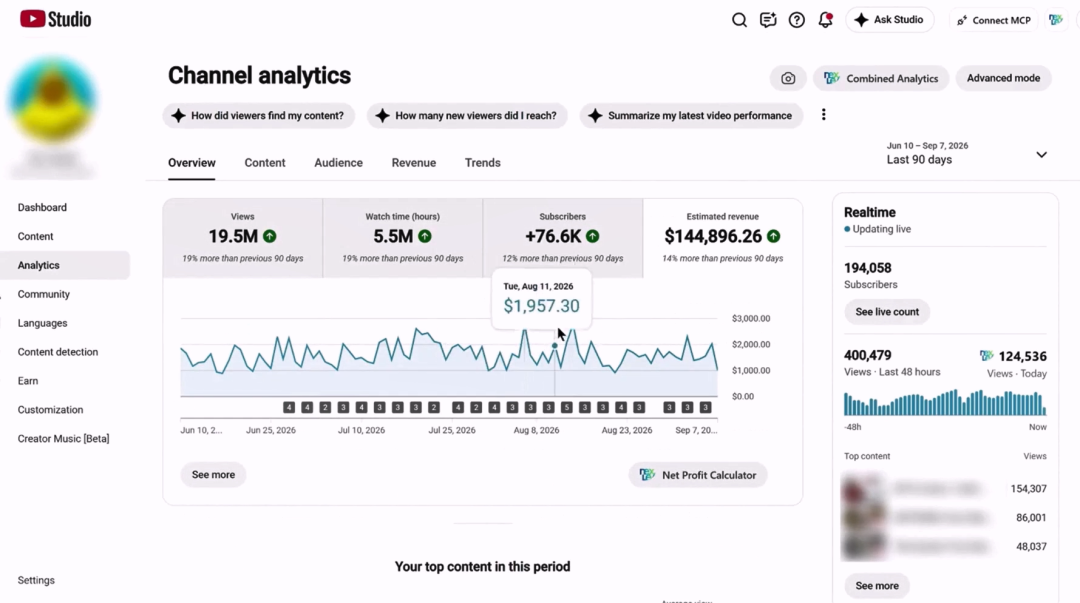Click See more under the revenue chart
This screenshot has height=603, width=1080.
click(x=213, y=475)
